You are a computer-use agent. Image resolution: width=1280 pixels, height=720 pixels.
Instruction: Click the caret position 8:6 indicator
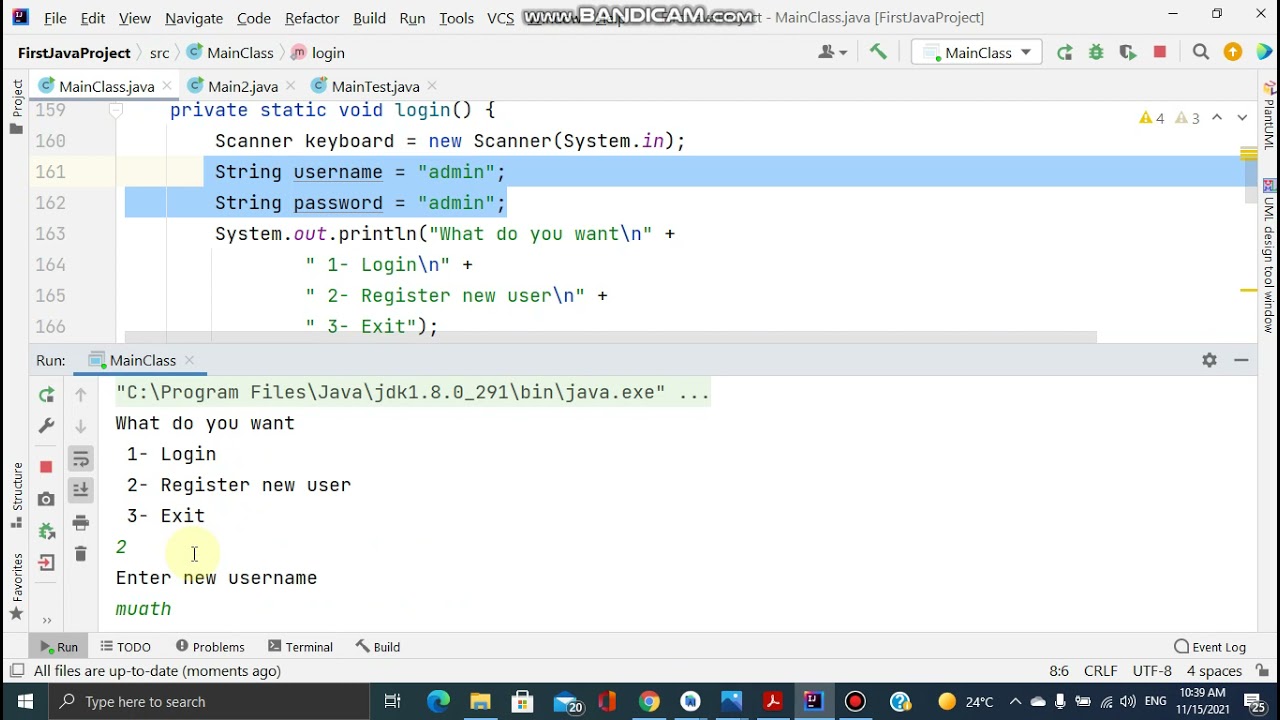point(1059,671)
